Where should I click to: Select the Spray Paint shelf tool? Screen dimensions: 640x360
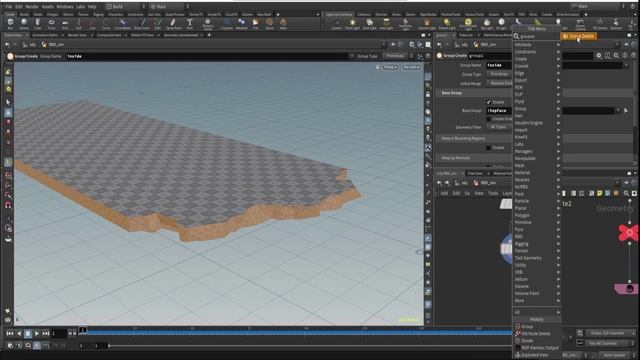(173, 24)
